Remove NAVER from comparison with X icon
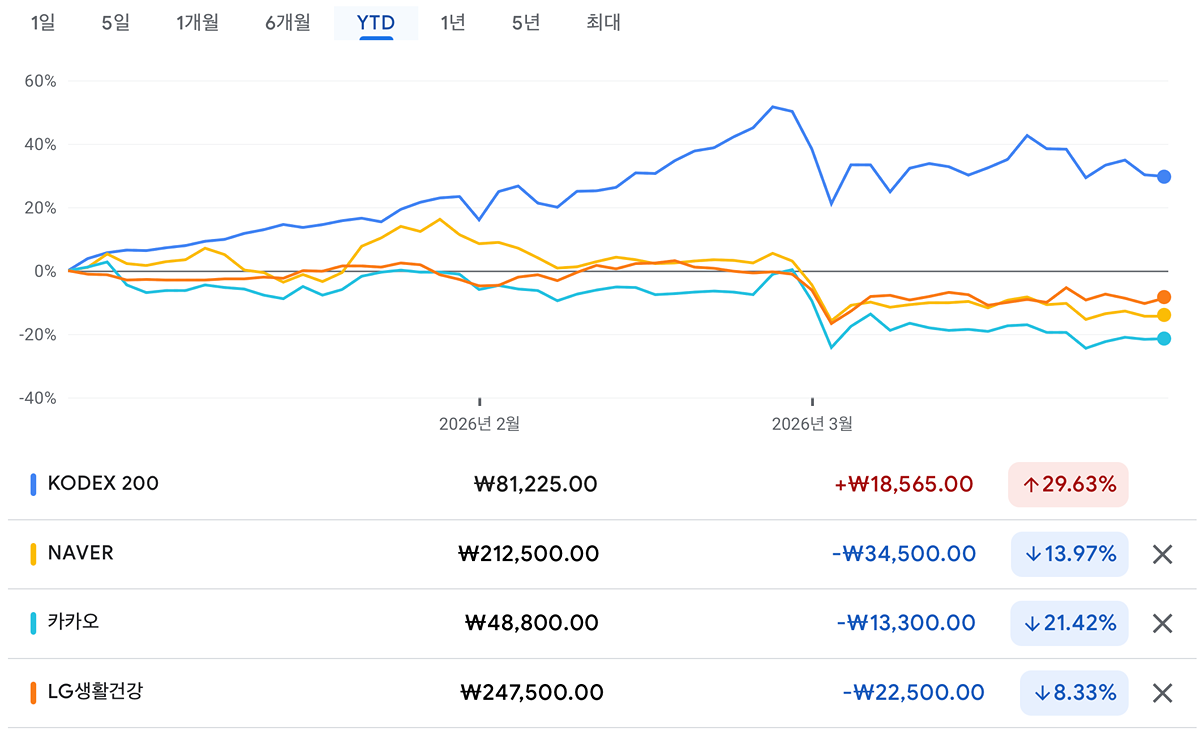Screen dimensions: 1200x744 tap(1162, 554)
